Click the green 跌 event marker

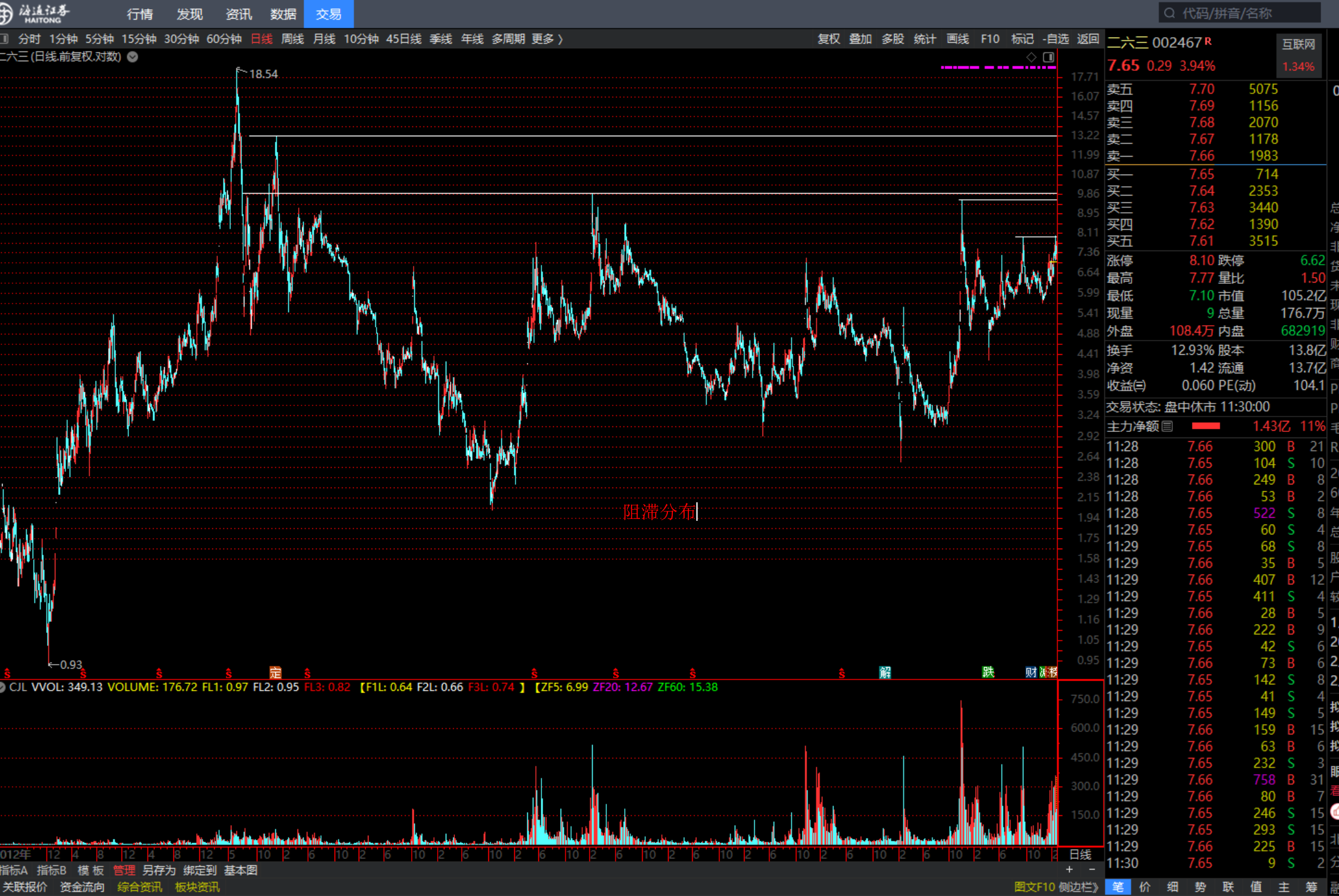[x=988, y=672]
